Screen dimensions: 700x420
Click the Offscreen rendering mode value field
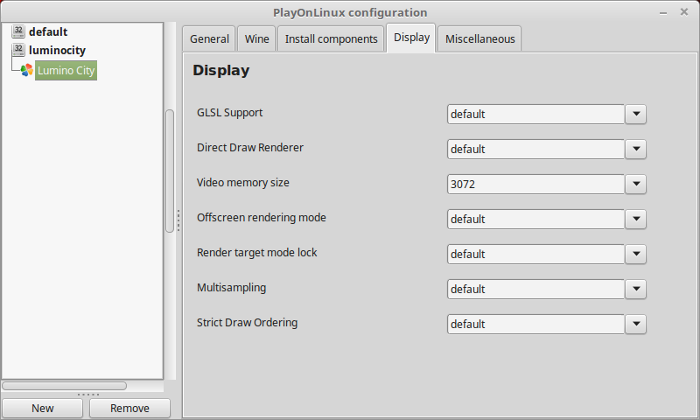[536, 219]
